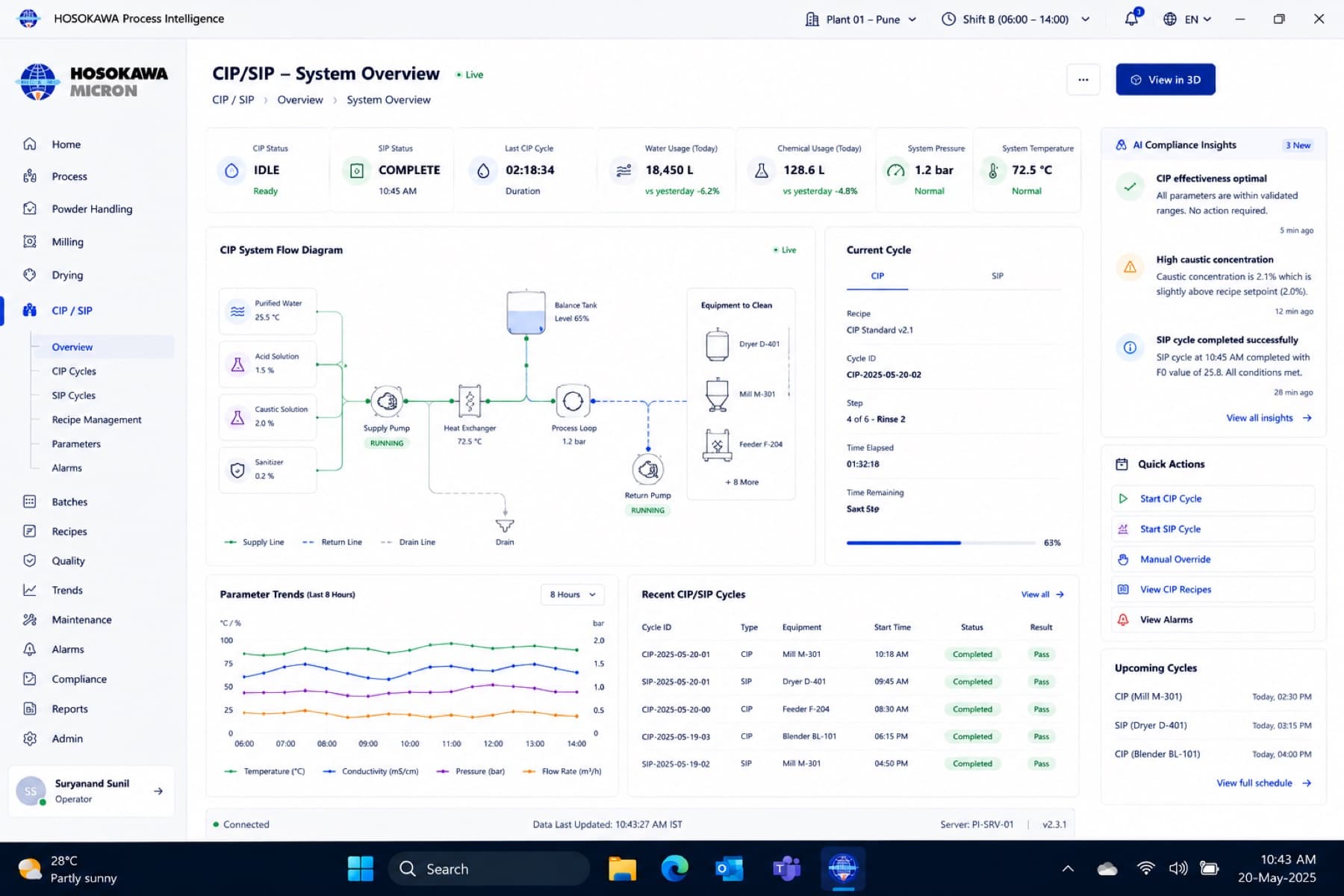This screenshot has width=1344, height=896.
Task: Select the Feeder F-204 equipment icon
Action: pyautogui.click(x=717, y=445)
